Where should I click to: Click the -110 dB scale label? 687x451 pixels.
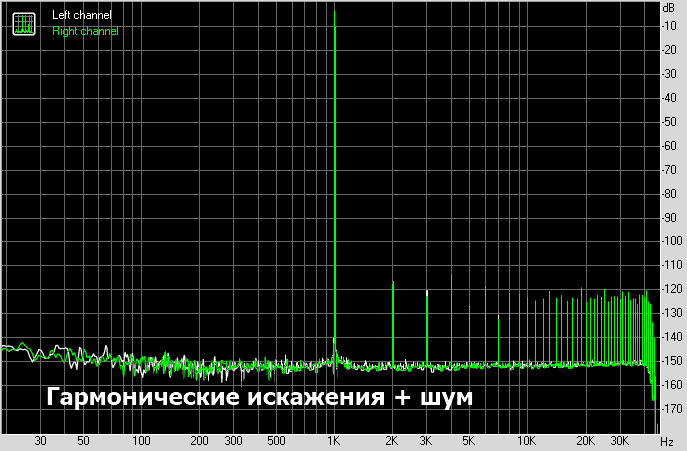click(x=672, y=265)
